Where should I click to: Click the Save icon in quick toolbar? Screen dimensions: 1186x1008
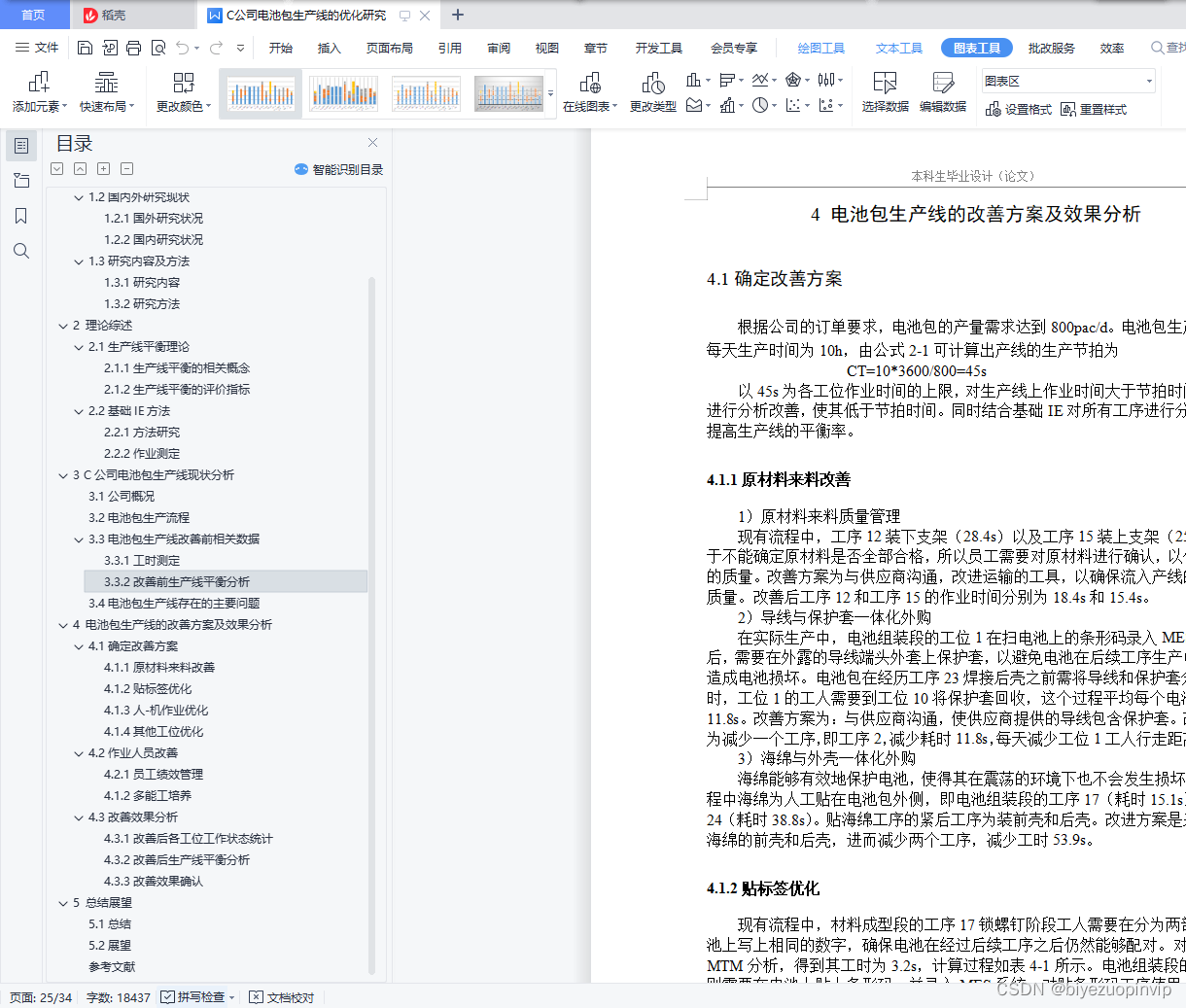[x=85, y=48]
